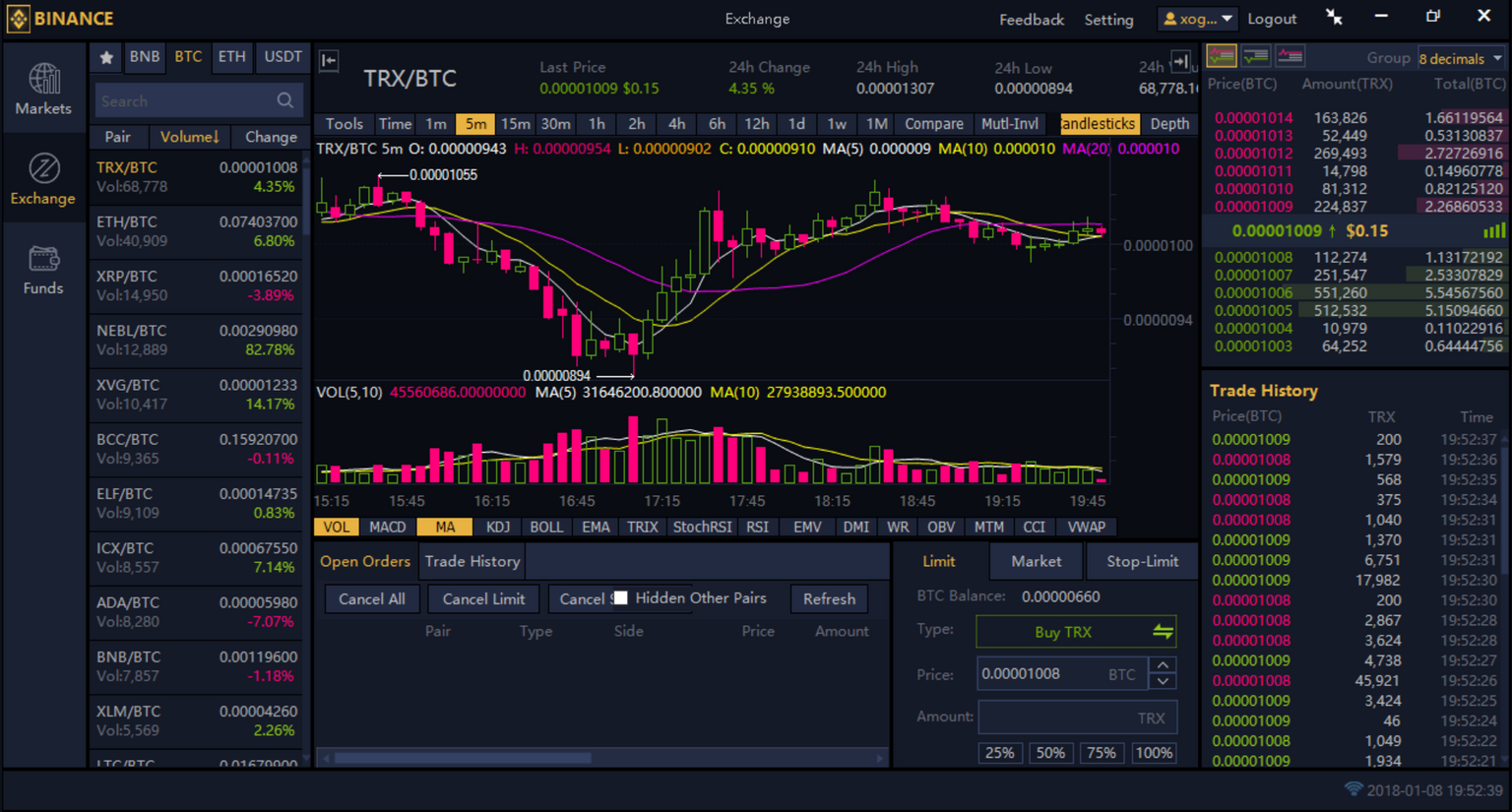
Task: Switch to the USDT market tab
Action: pos(283,57)
